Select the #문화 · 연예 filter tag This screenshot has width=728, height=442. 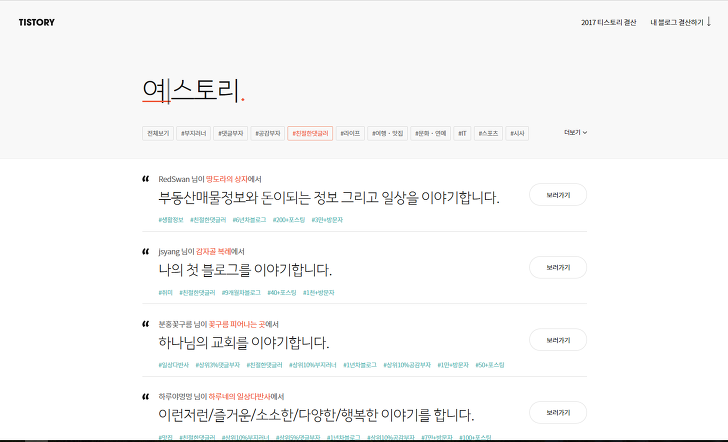(430, 133)
